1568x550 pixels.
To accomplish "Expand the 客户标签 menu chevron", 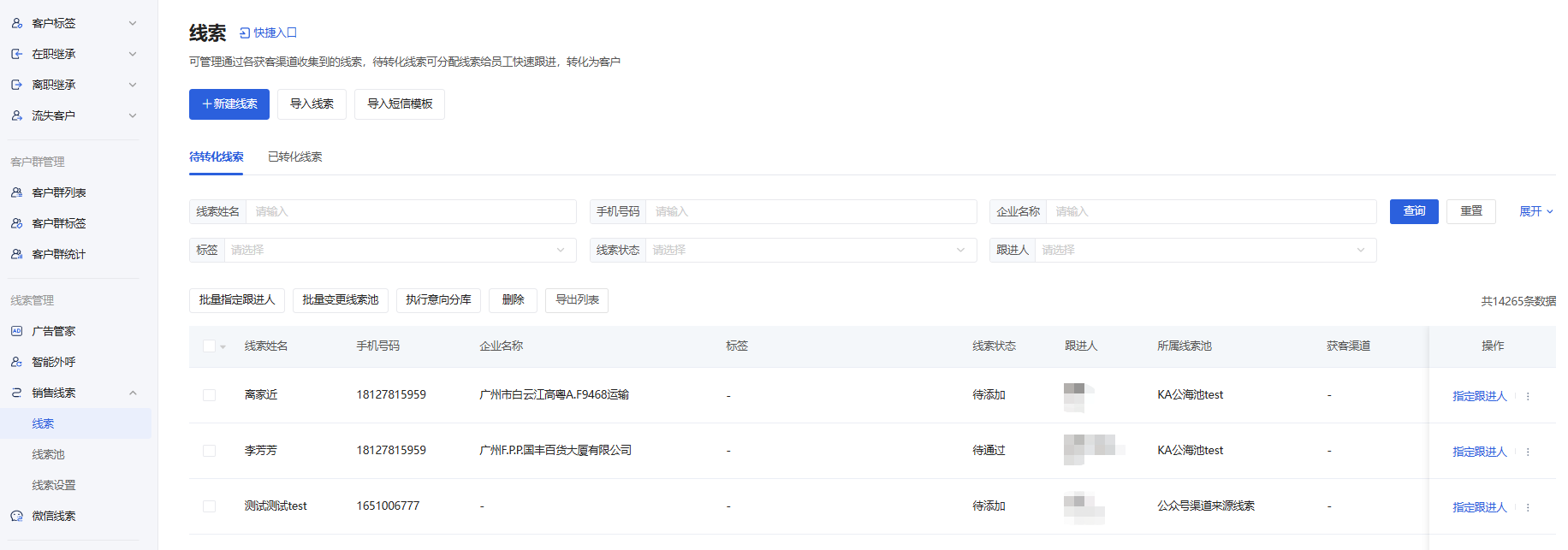I will pos(133,23).
